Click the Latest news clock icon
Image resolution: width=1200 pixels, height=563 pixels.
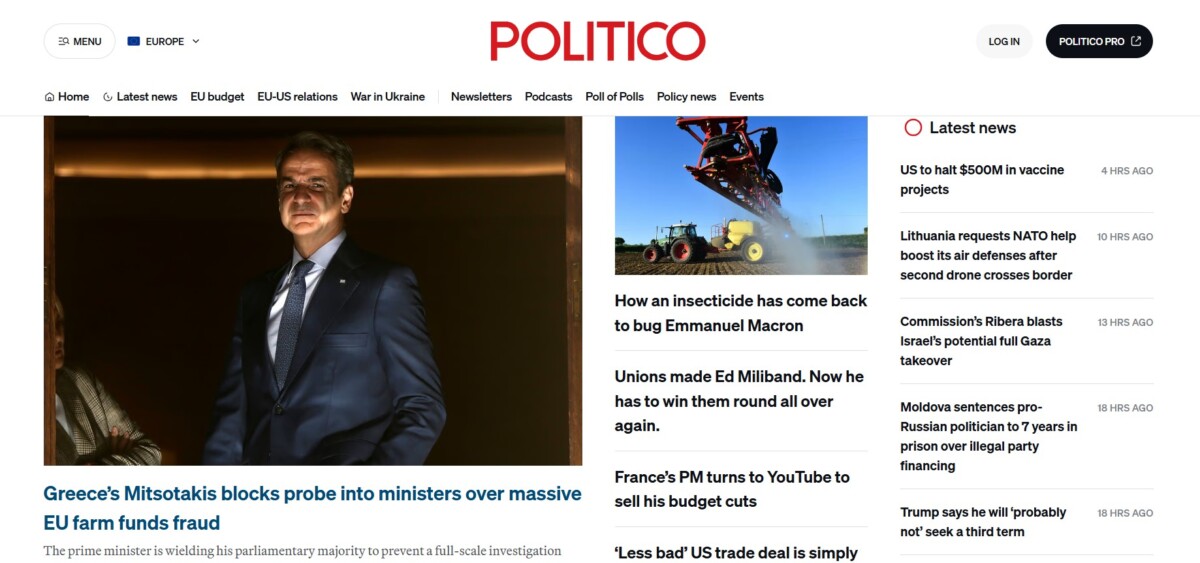(x=108, y=97)
